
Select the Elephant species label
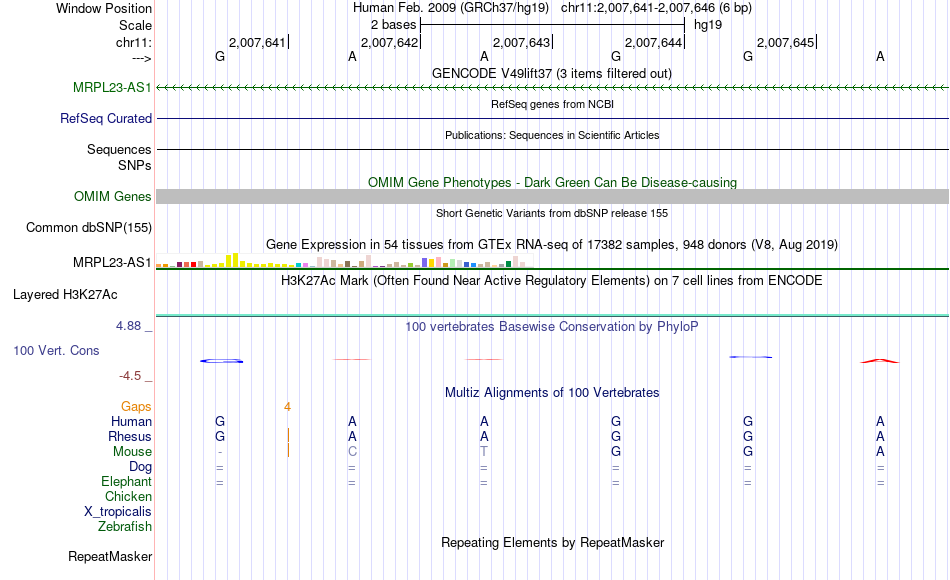coord(126,482)
